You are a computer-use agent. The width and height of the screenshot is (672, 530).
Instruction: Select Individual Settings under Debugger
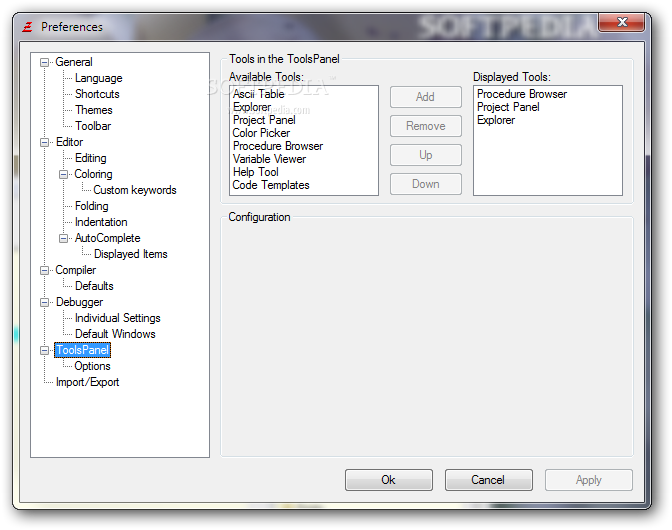point(118,318)
